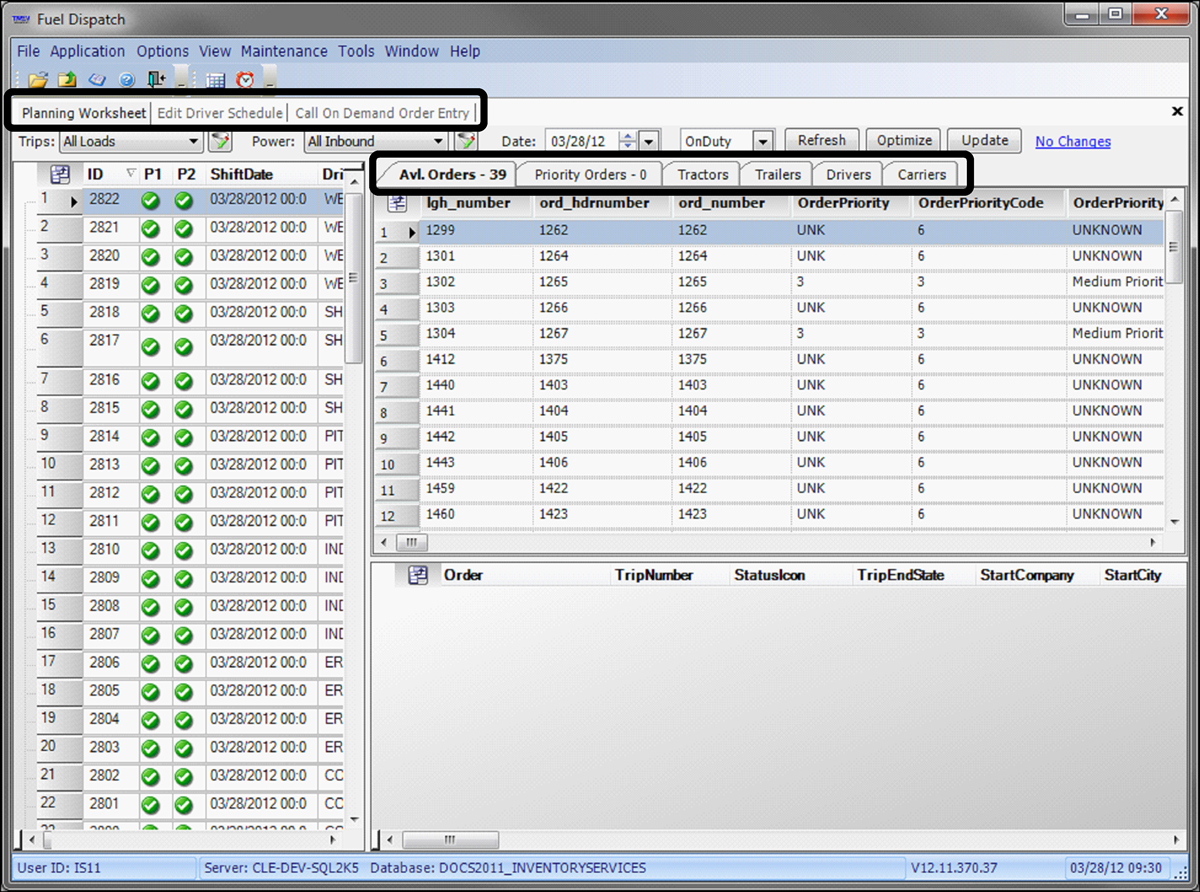The height and width of the screenshot is (892, 1200).
Task: Click the filter icon beside Power dropdown
Action: pos(465,142)
